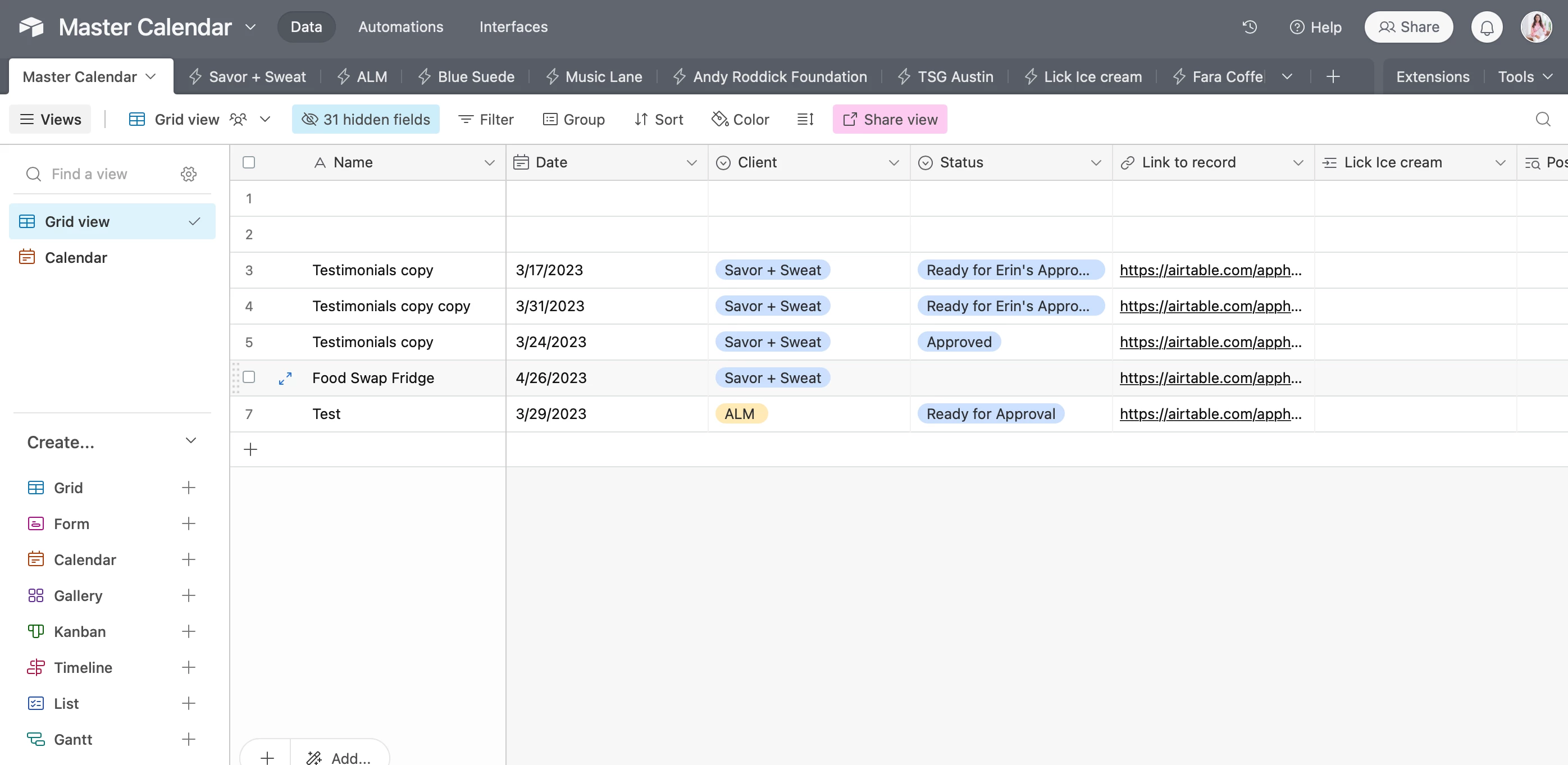
Task: Open the Status column dropdown
Action: pyautogui.click(x=1096, y=162)
